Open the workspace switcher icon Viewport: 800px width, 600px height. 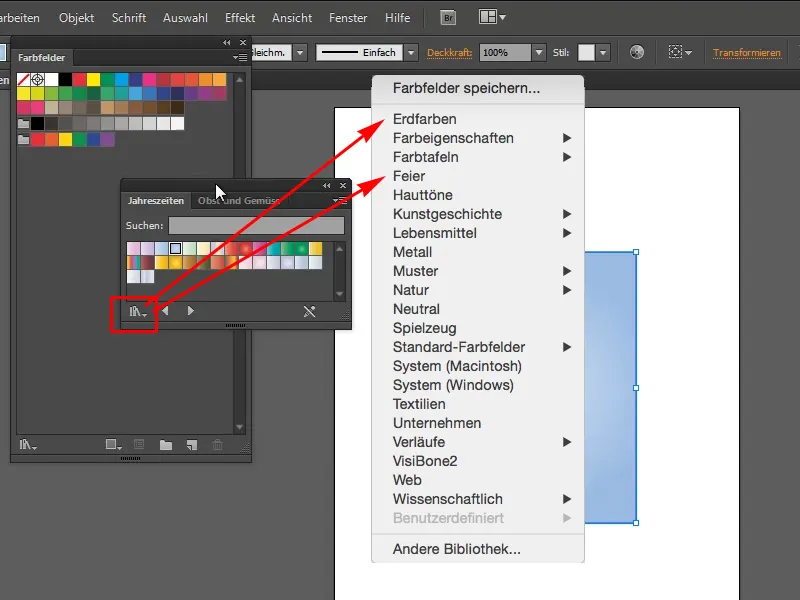click(x=486, y=17)
